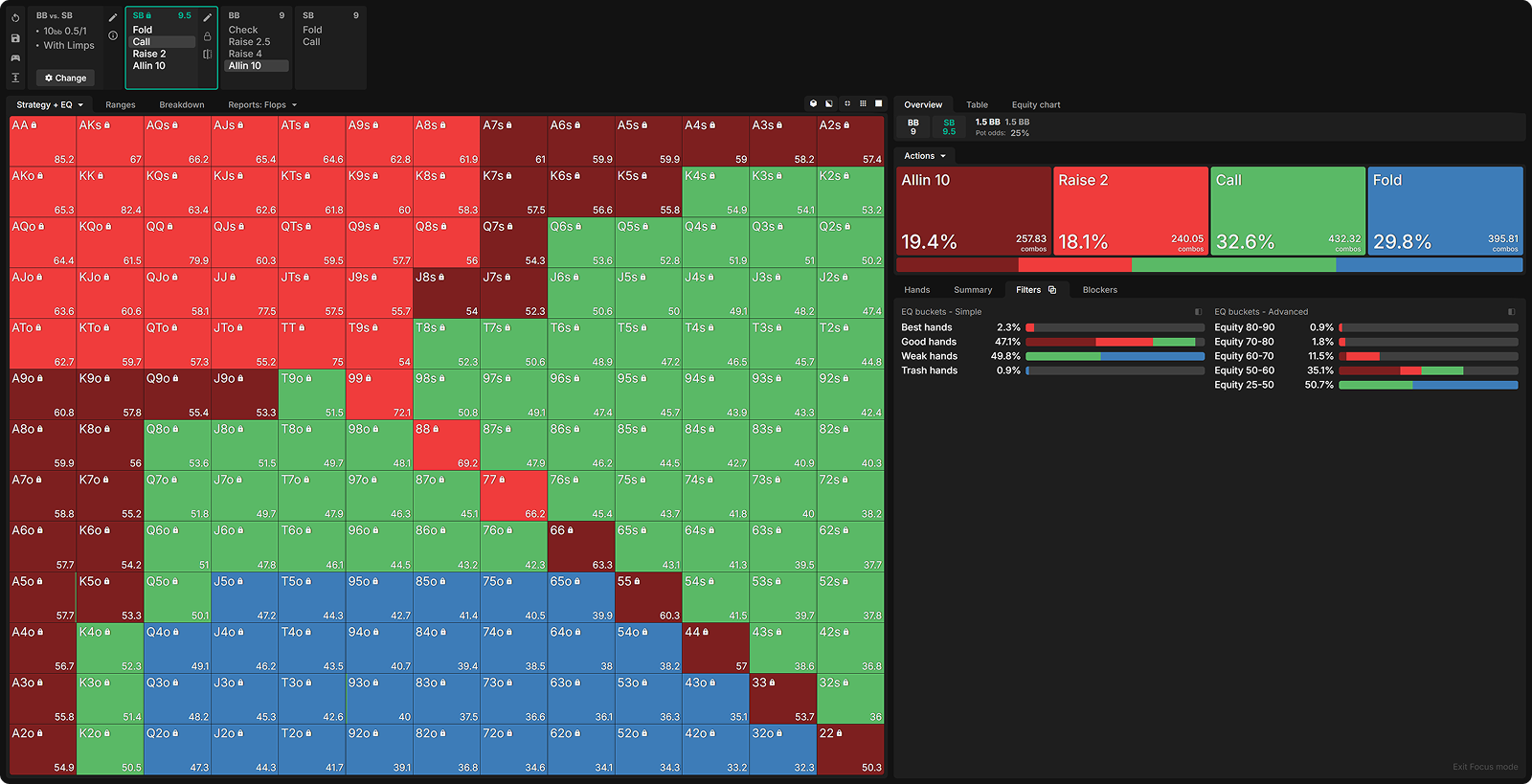
Task: Click the pencil edit icon beside BB vs. SB
Action: point(113,17)
